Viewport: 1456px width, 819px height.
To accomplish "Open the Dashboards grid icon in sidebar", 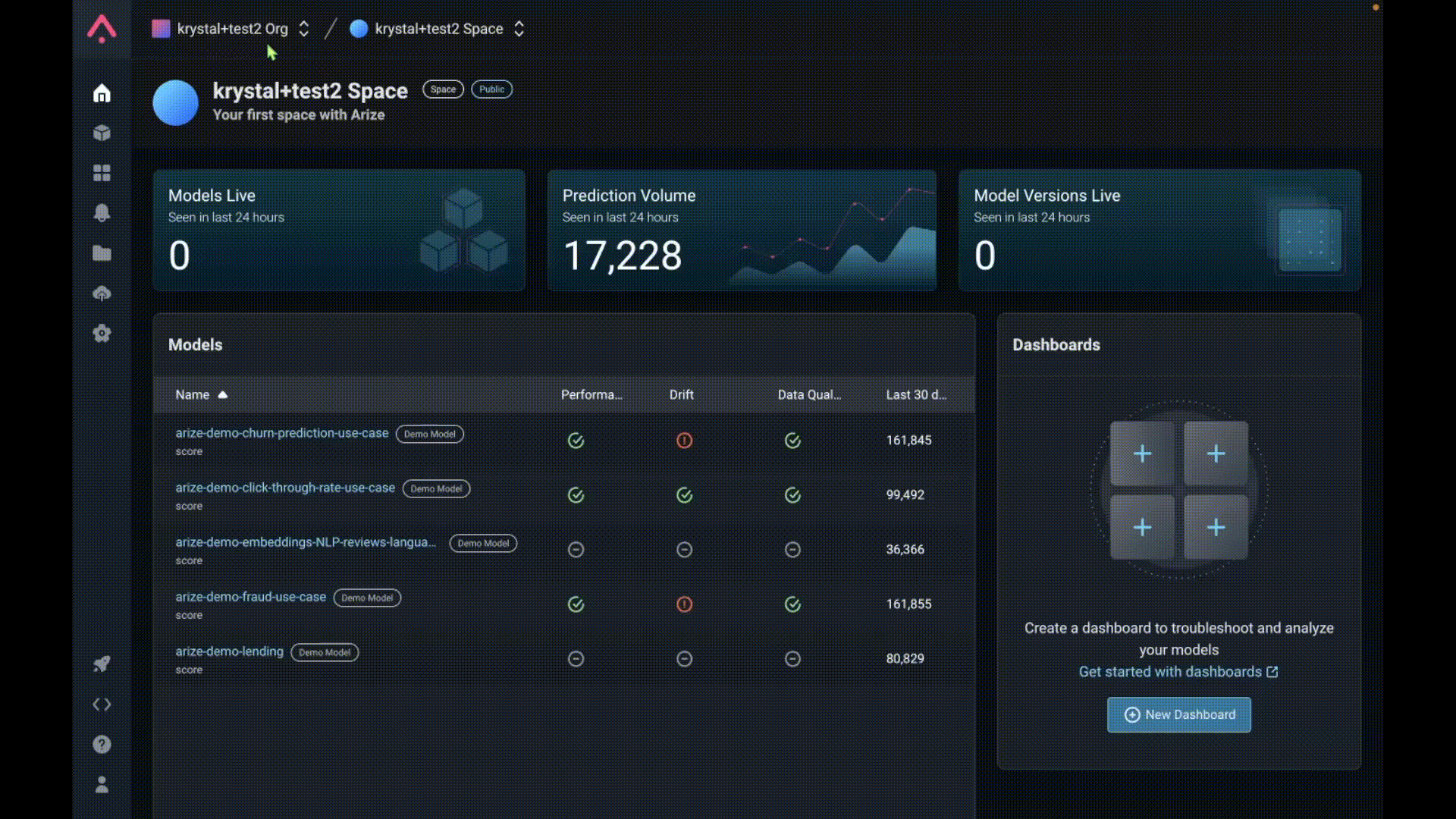I will coord(102,173).
